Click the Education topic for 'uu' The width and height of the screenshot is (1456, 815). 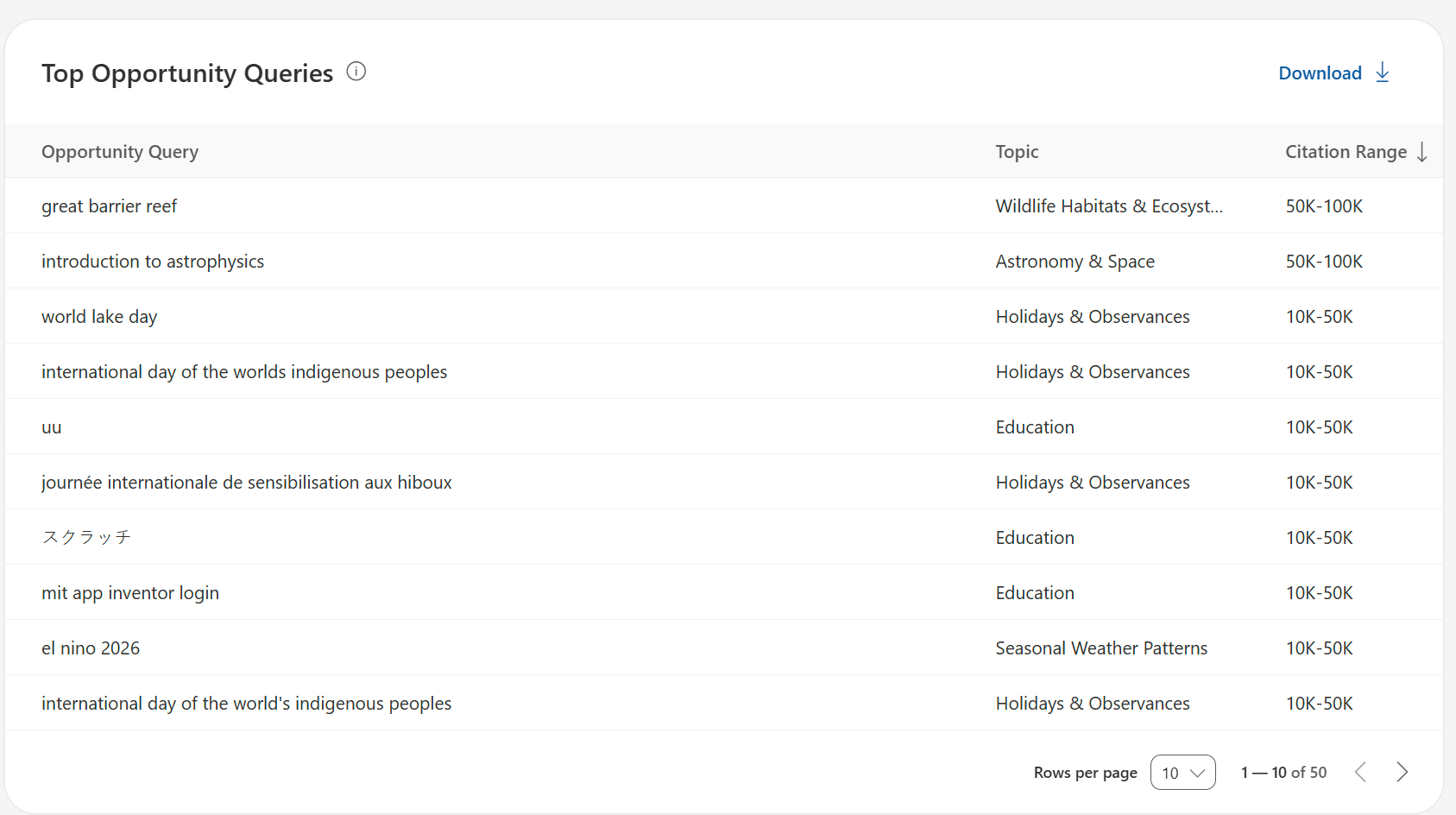[1035, 427]
